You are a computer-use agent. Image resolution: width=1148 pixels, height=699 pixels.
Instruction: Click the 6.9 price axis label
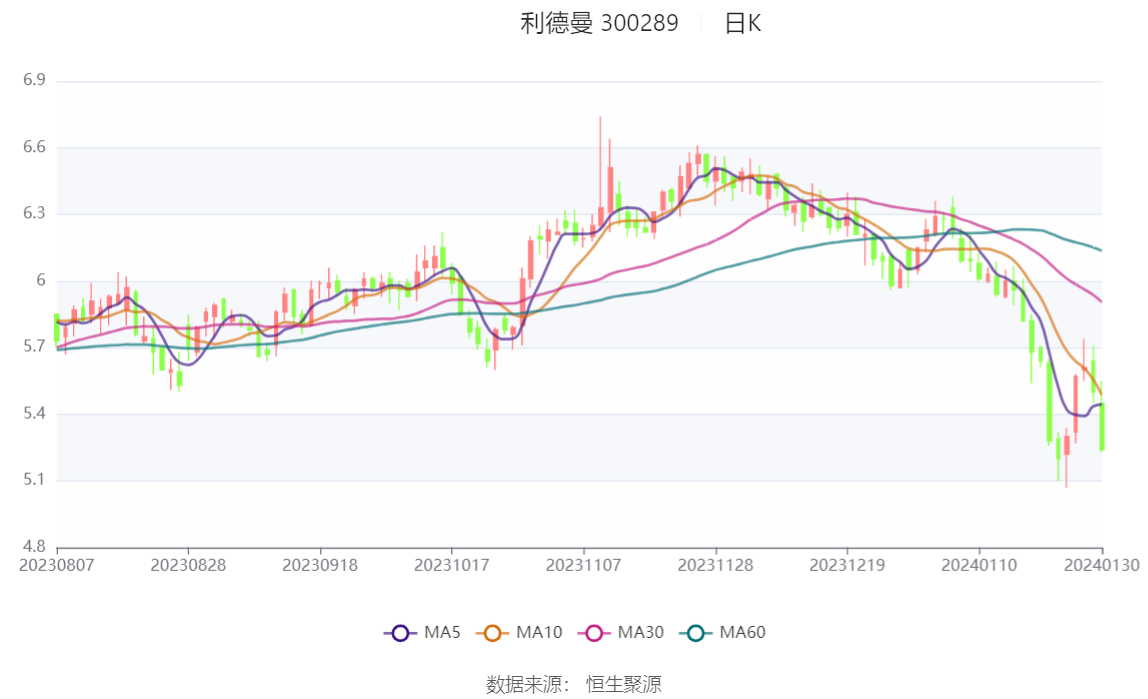pos(34,80)
